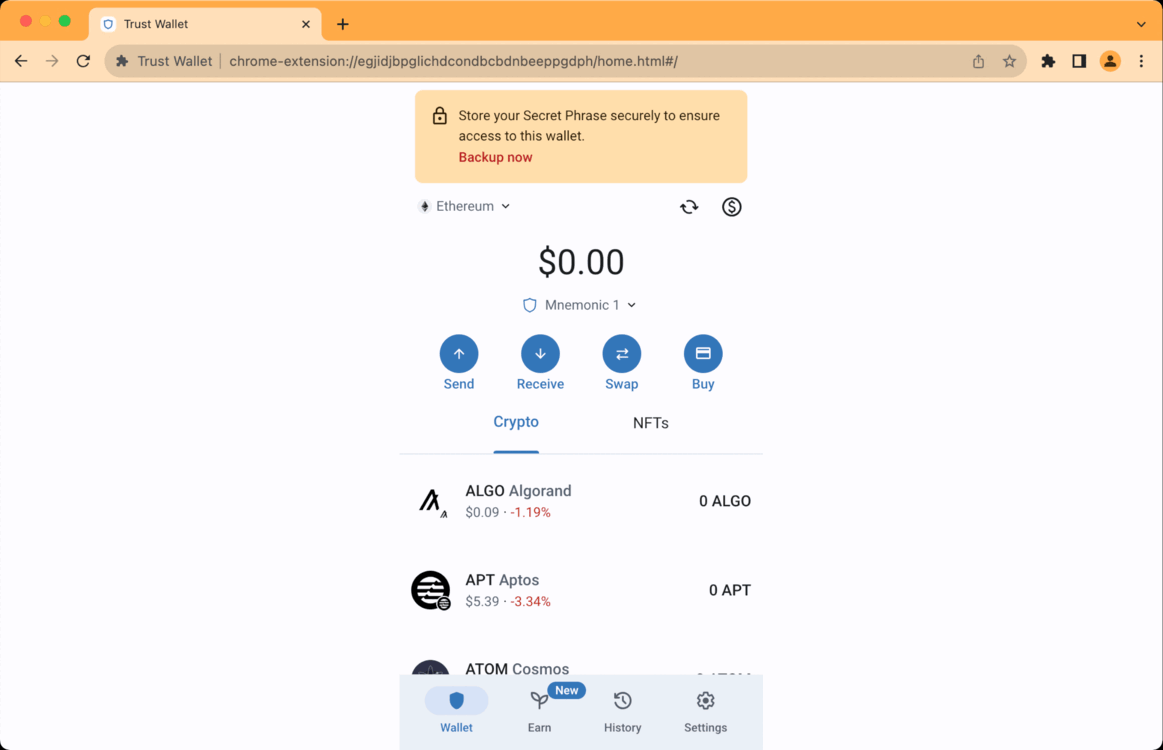This screenshot has height=750, width=1163.
Task: Click the Receive down-arrow button
Action: click(x=540, y=354)
